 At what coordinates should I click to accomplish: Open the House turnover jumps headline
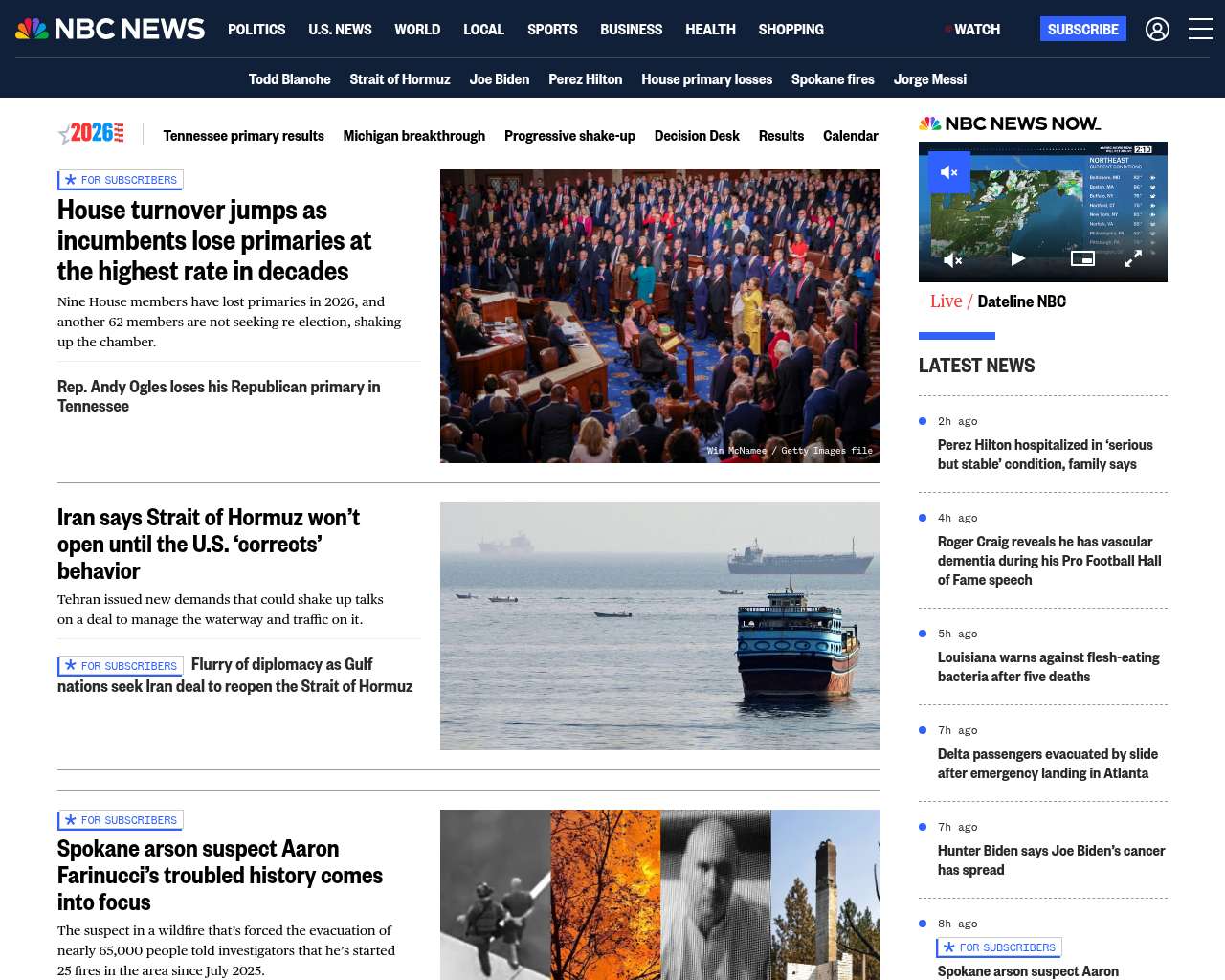(x=214, y=240)
